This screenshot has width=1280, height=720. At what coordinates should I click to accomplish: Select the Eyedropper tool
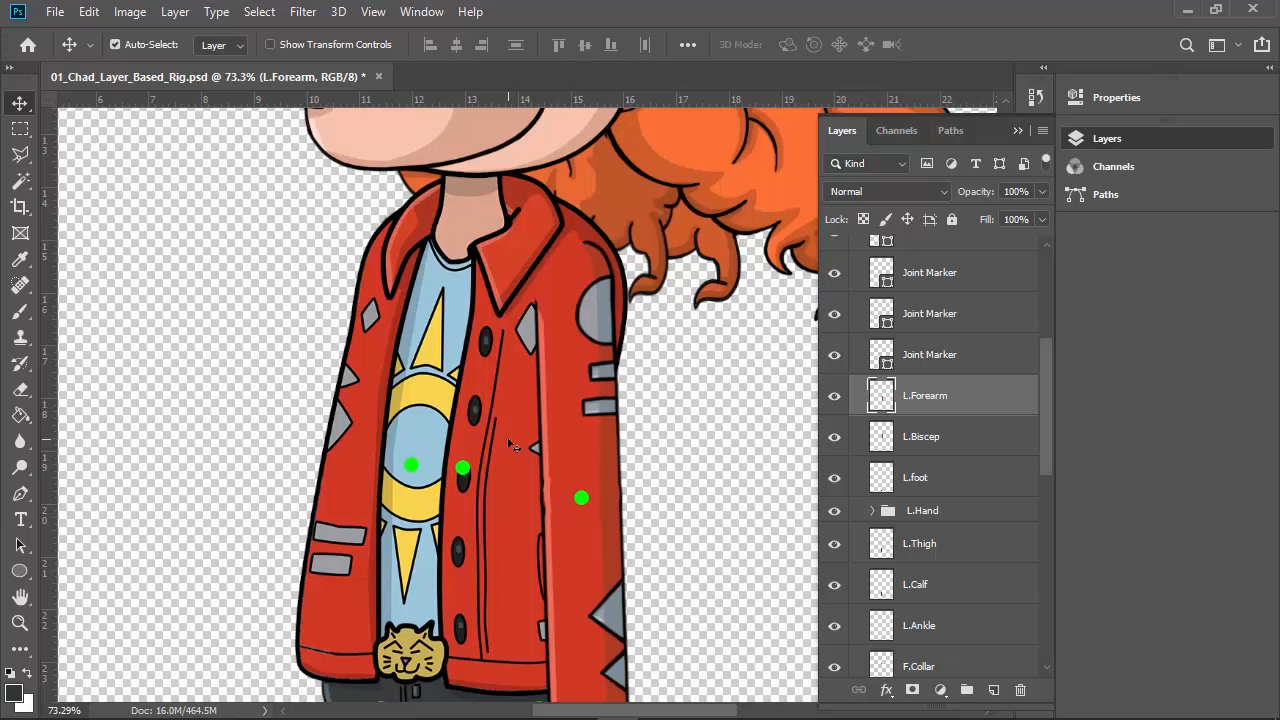[x=20, y=260]
